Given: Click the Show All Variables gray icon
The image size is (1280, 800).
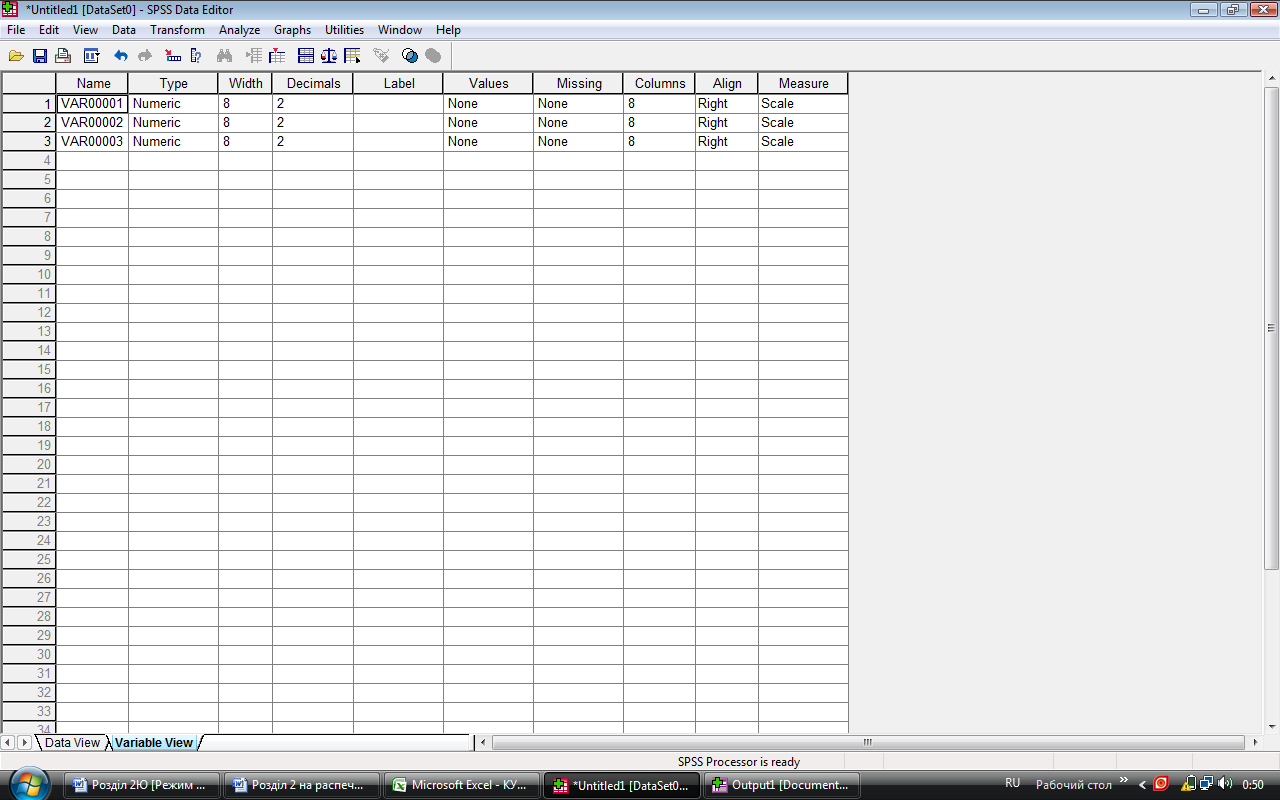Looking at the screenshot, I should [x=433, y=56].
